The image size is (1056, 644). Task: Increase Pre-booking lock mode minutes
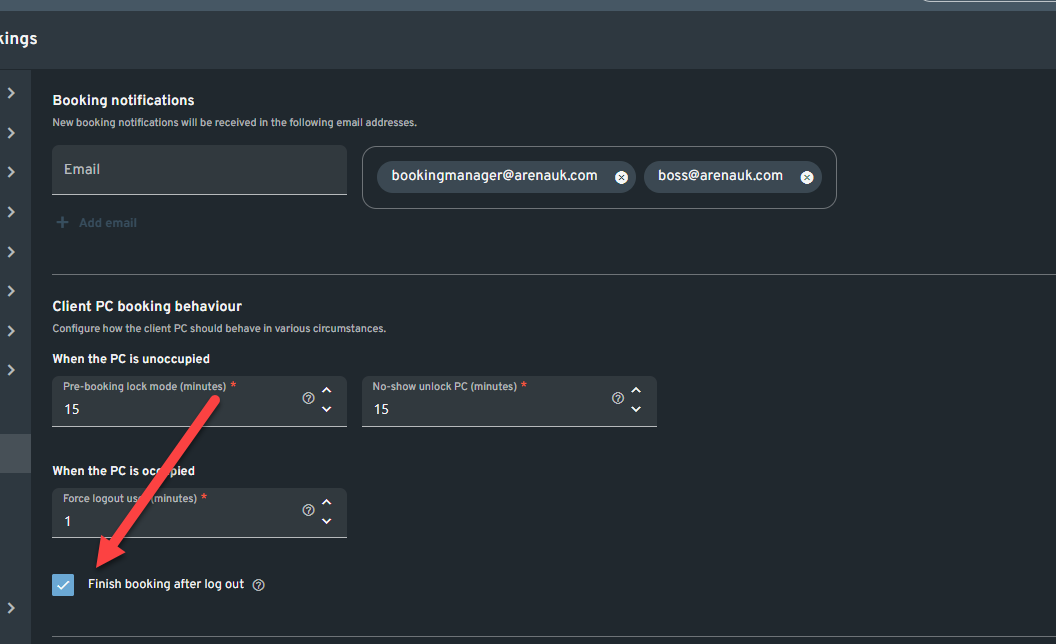click(326, 390)
